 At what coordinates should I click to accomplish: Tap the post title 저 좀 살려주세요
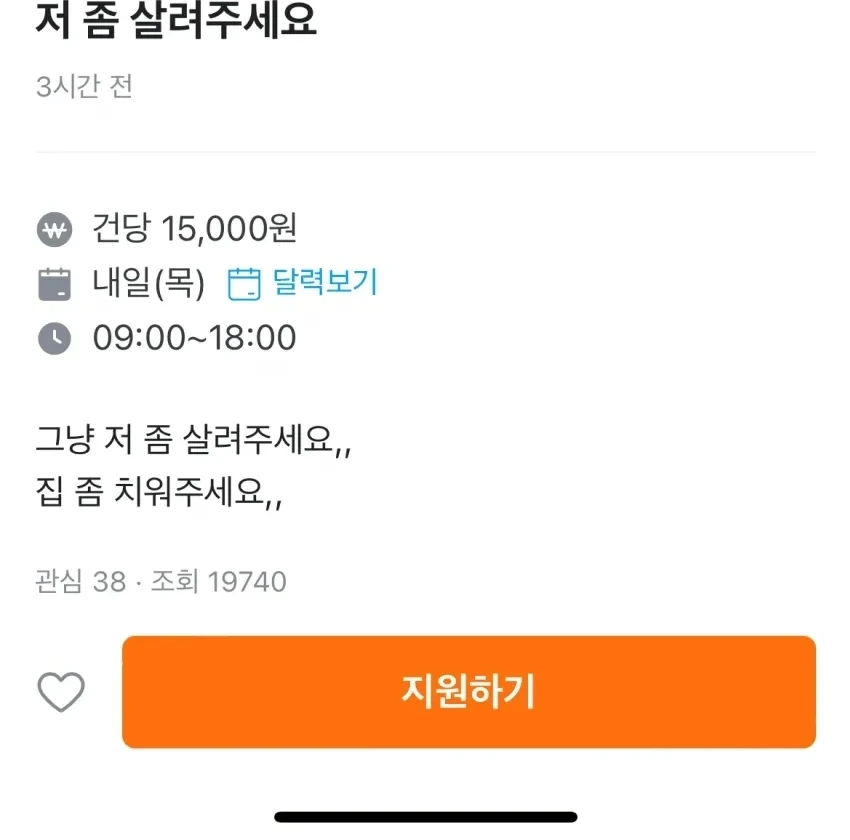coord(176,22)
